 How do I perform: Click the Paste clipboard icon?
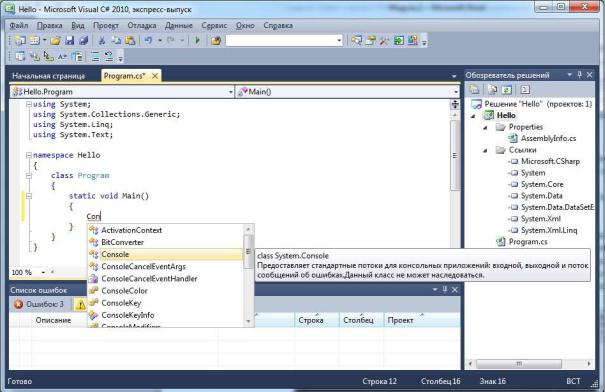[x=130, y=40]
